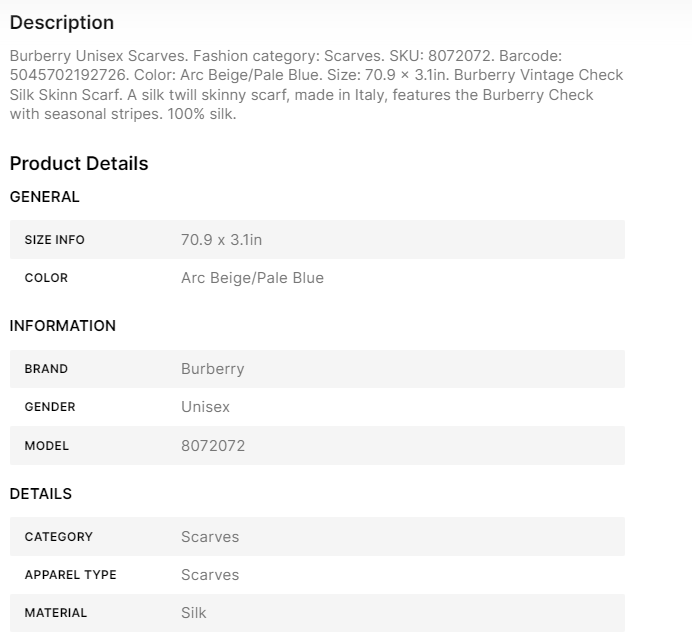Click the product description paragraph text
Screen dimensions: 692x636
(316, 85)
